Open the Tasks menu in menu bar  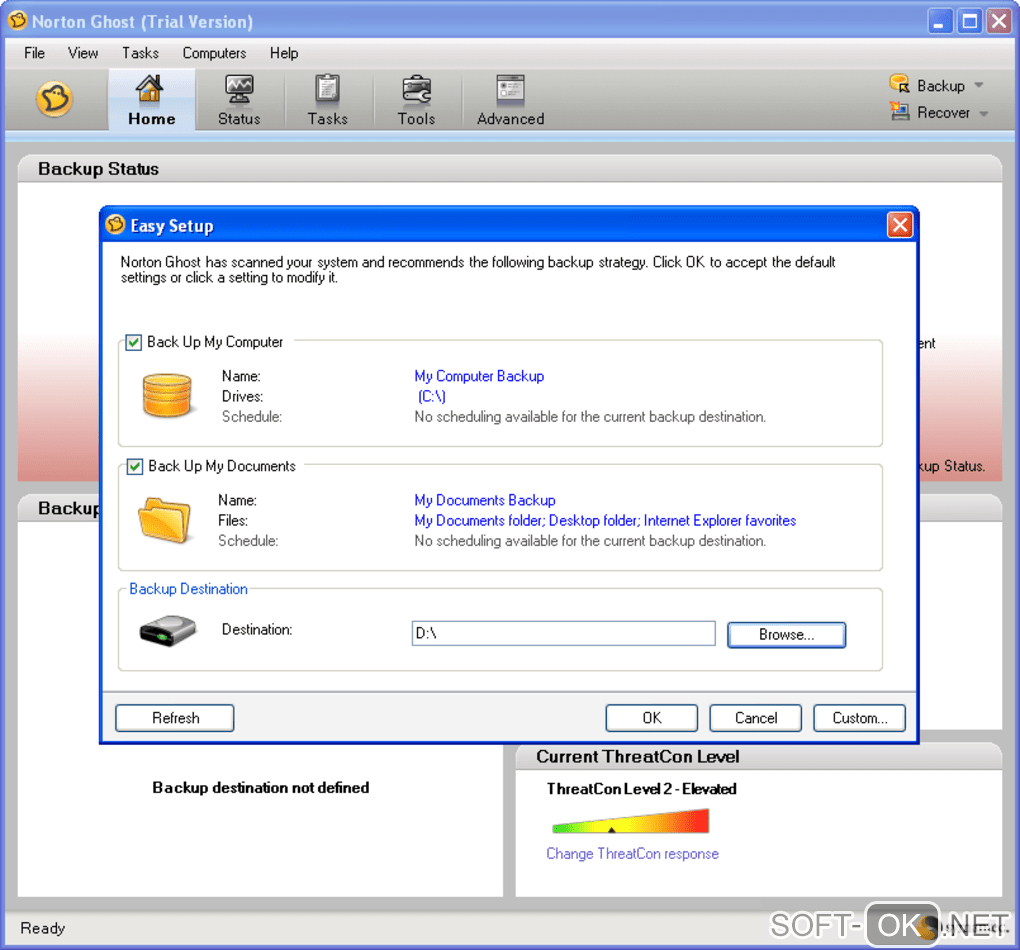[141, 53]
